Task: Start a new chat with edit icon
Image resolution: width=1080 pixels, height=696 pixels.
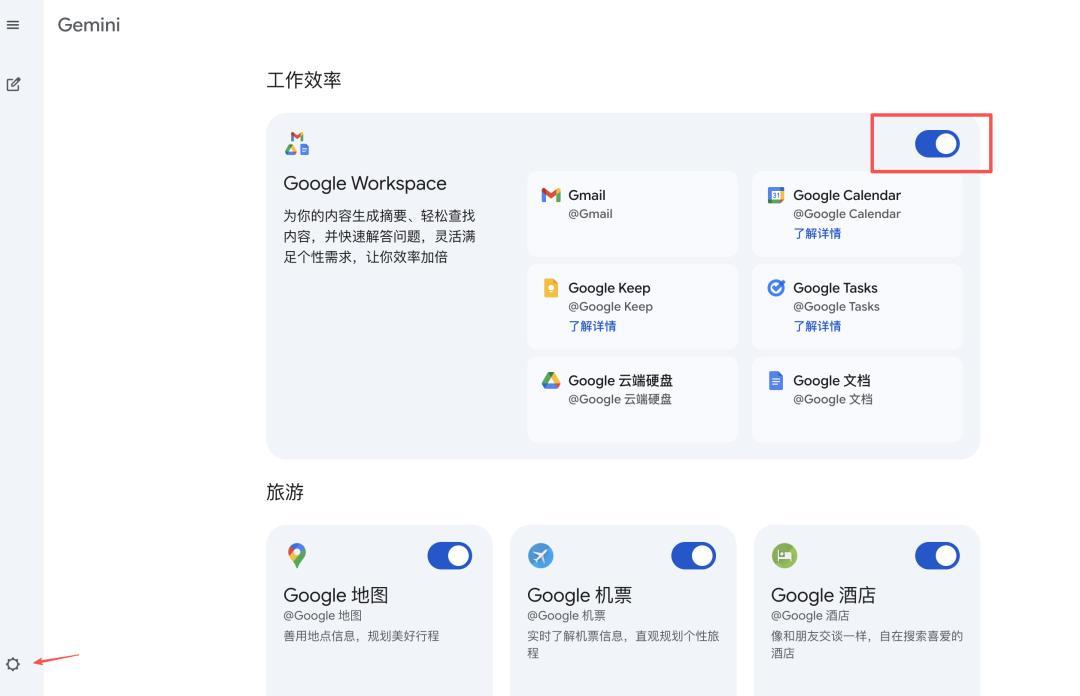Action: point(13,85)
